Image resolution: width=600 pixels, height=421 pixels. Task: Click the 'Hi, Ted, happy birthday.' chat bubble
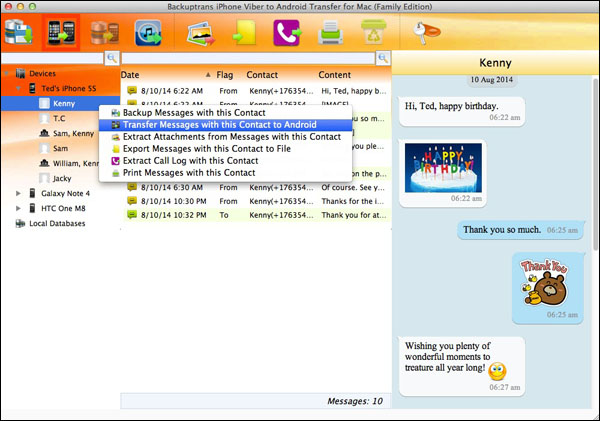[462, 111]
